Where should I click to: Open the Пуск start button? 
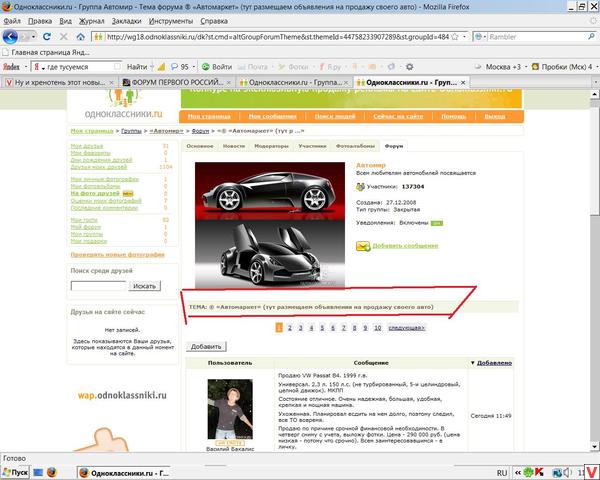point(16,472)
